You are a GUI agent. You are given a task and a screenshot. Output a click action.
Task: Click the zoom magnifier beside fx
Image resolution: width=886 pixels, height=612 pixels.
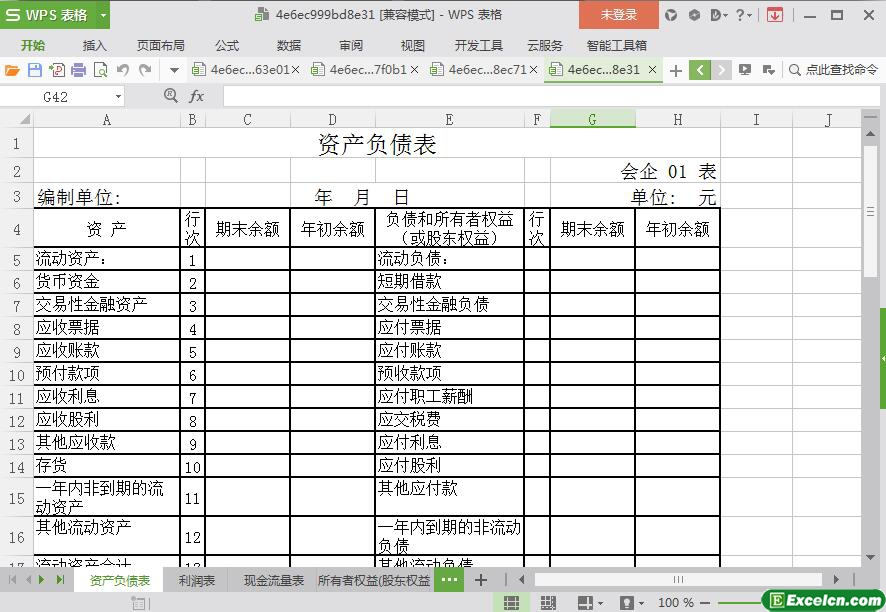click(x=170, y=96)
